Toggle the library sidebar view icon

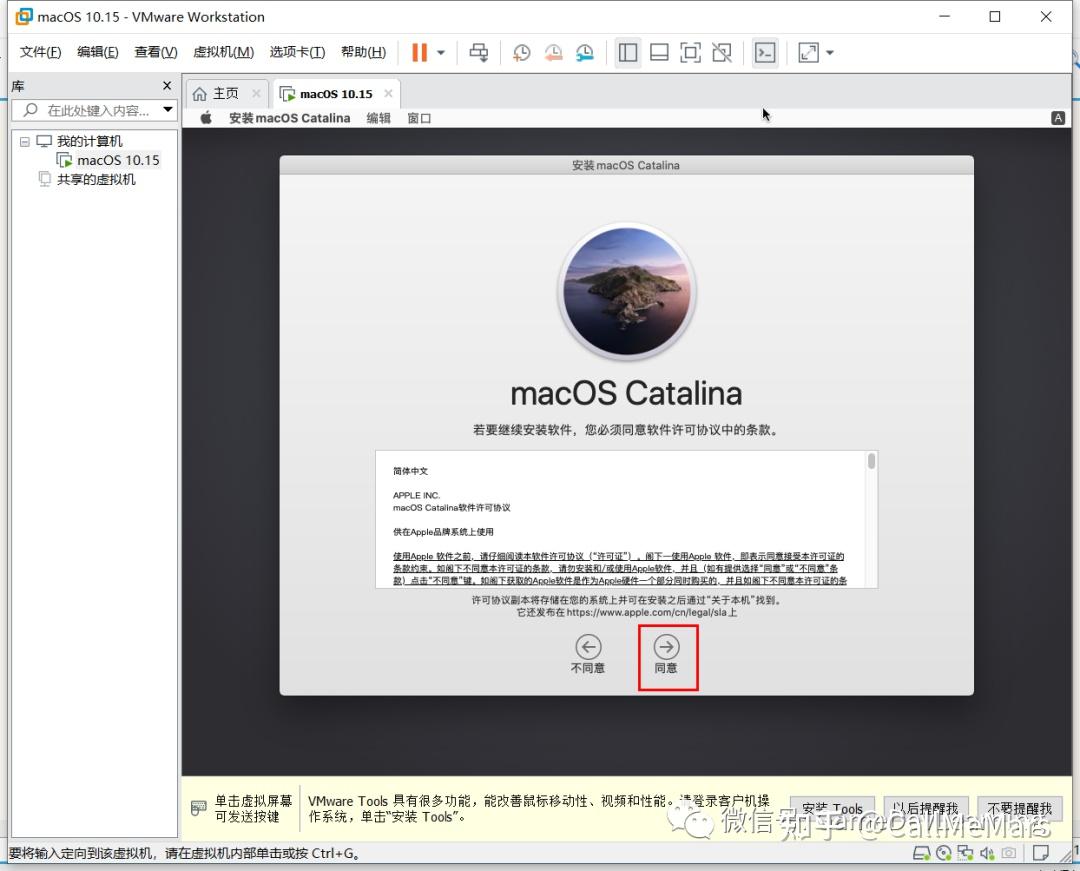(627, 52)
